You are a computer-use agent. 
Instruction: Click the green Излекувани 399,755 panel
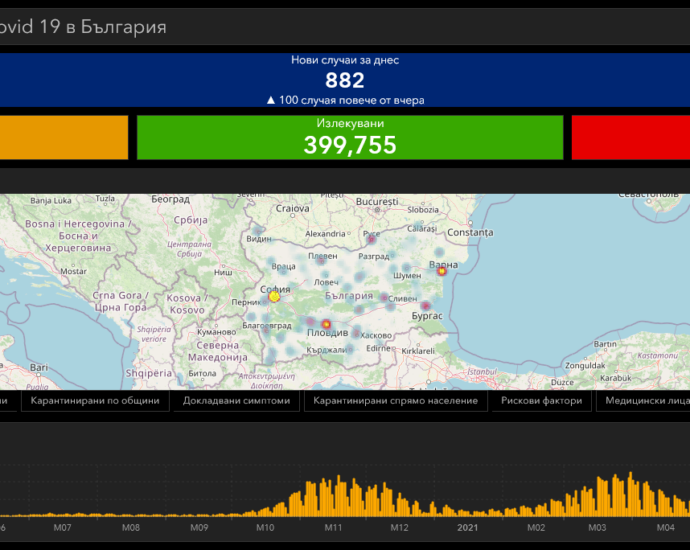coord(350,137)
